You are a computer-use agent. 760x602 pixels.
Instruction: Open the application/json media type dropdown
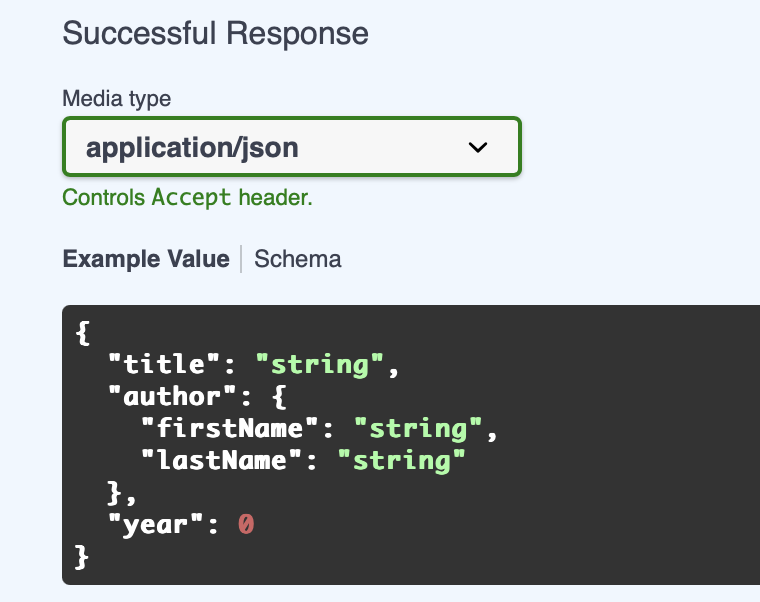(x=291, y=147)
